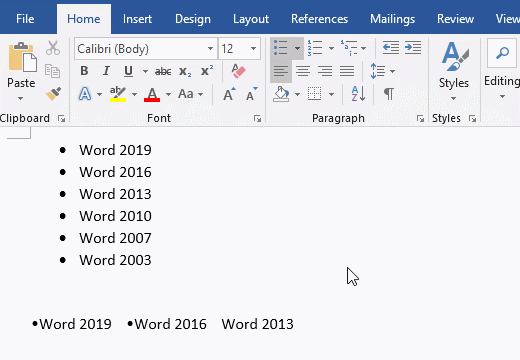520x360 pixels.
Task: Increase font size with Grow Font
Action: [229, 94]
